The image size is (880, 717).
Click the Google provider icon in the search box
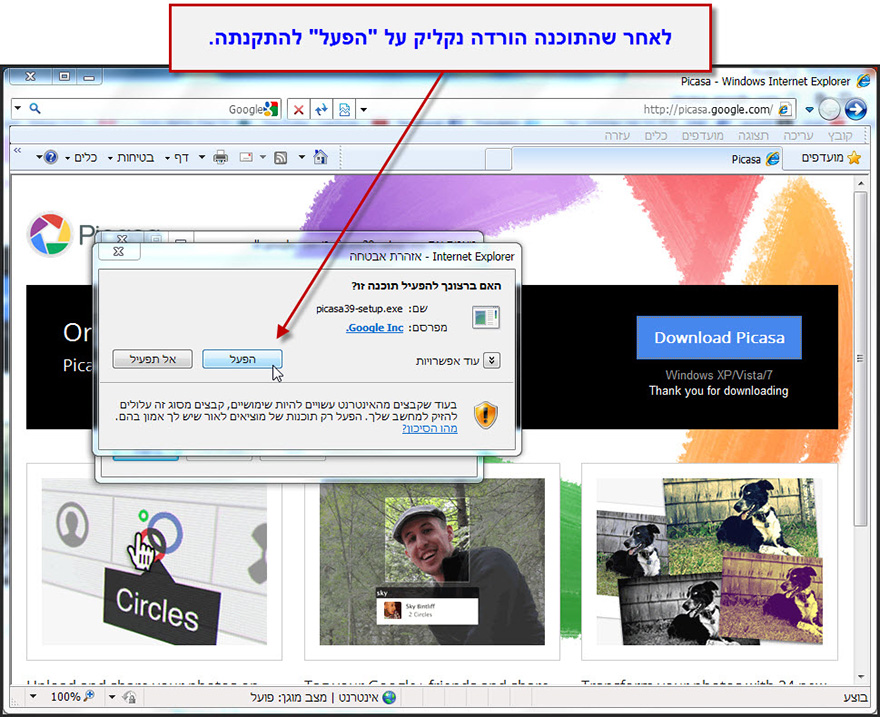coord(271,109)
